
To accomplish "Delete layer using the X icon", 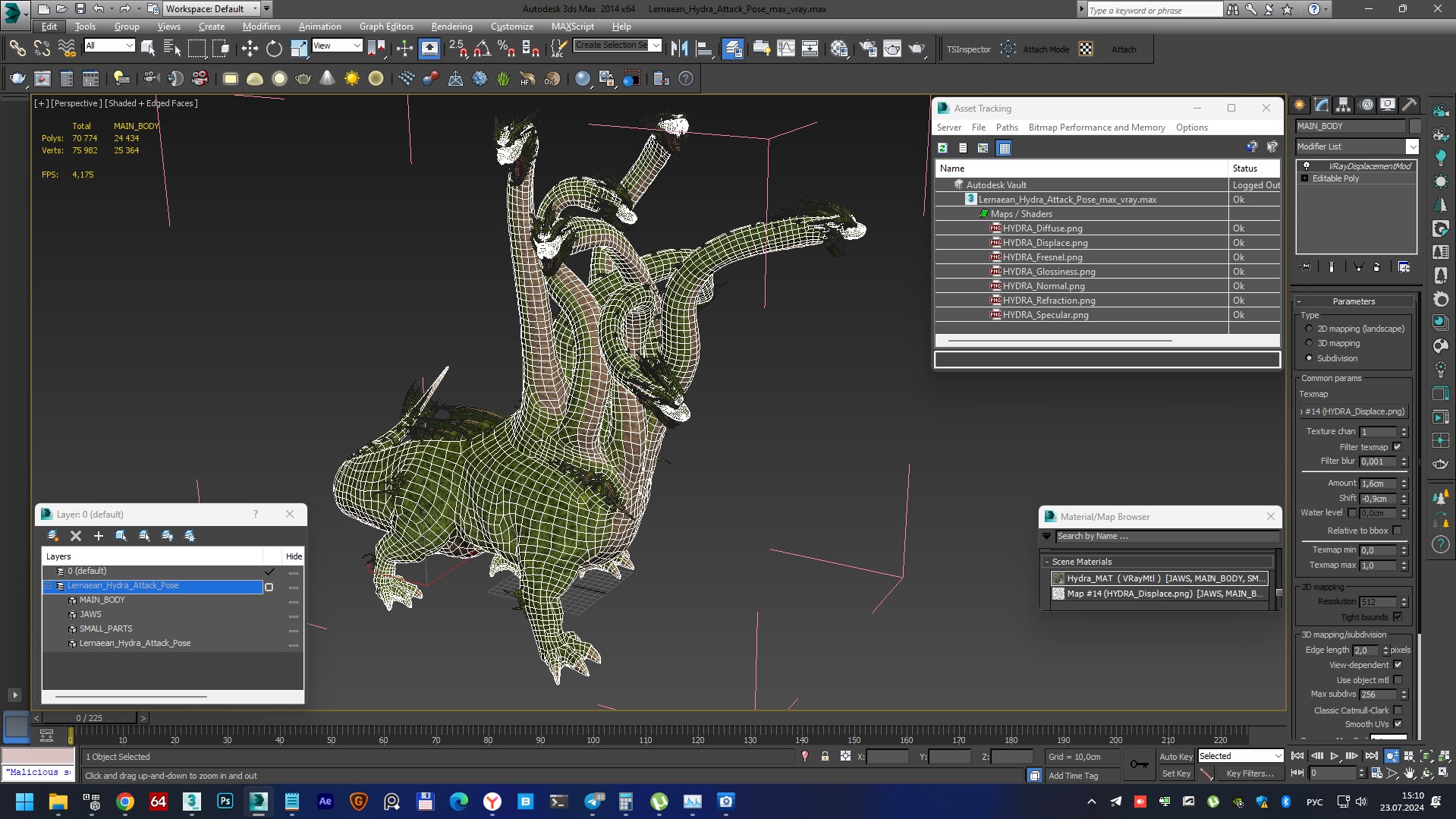I will click(76, 536).
